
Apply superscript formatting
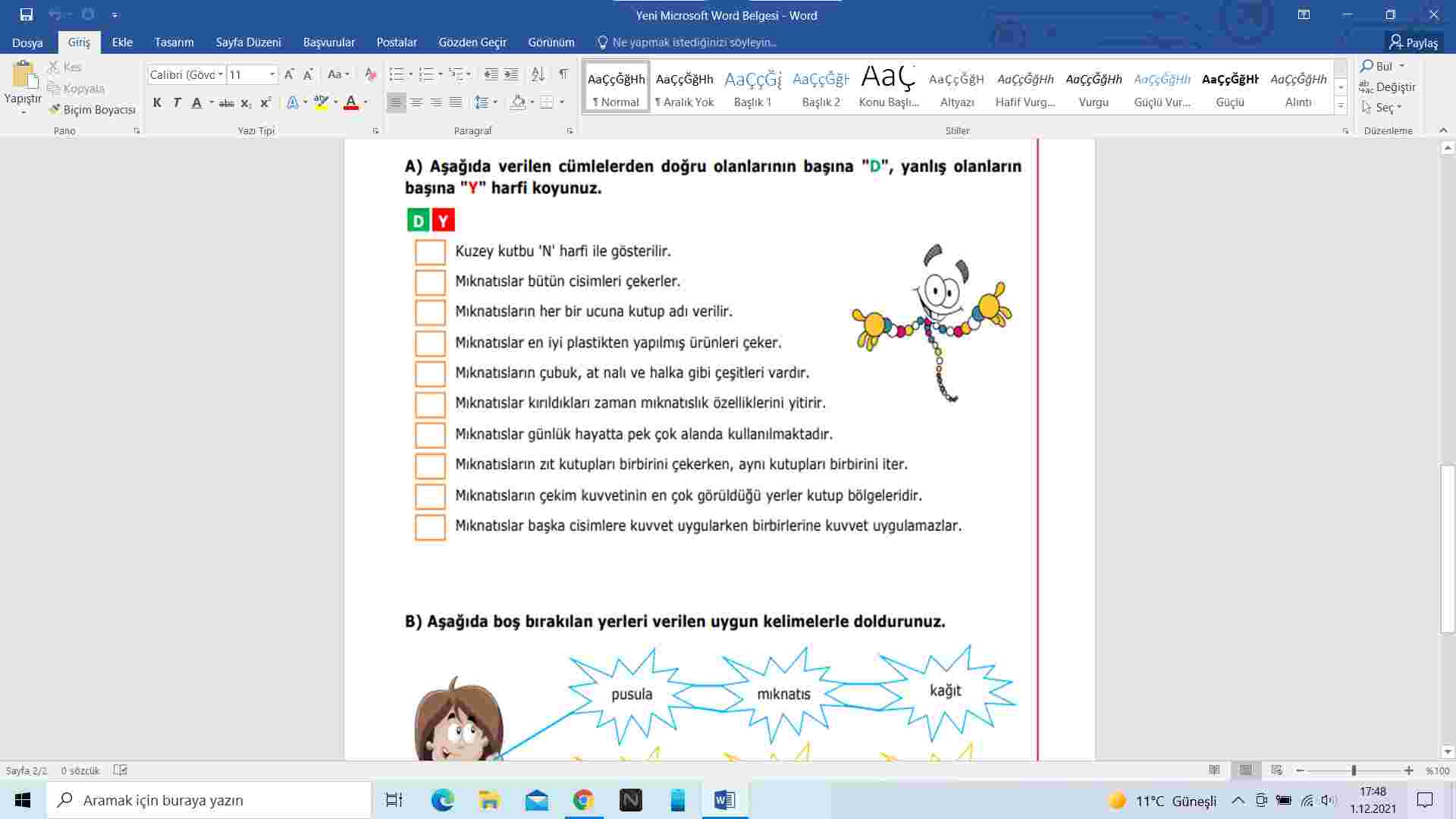[265, 102]
